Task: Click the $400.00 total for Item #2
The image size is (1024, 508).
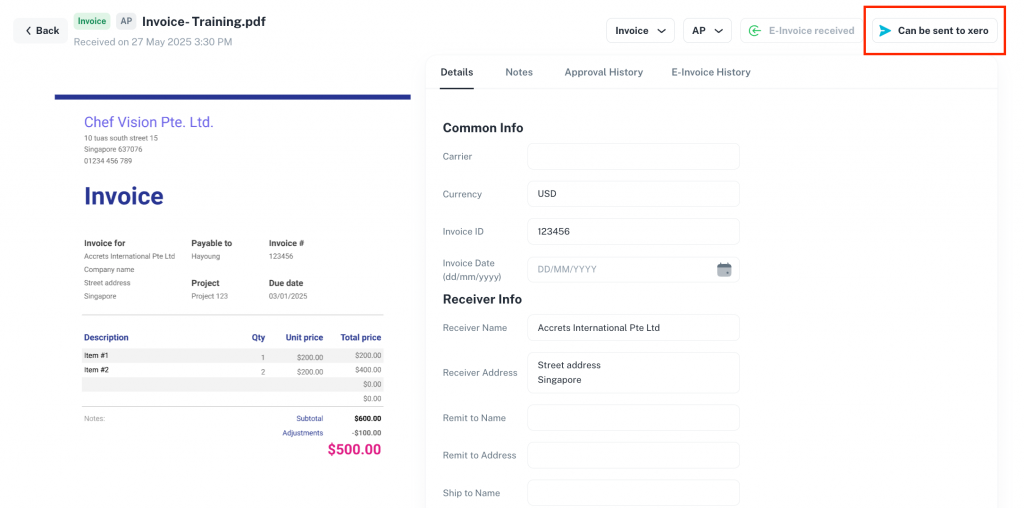Action: (368, 370)
